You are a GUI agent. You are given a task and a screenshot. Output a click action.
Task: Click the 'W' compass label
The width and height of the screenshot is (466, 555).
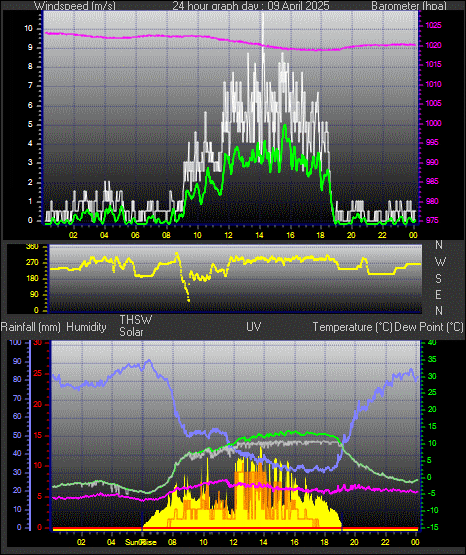(x=440, y=262)
